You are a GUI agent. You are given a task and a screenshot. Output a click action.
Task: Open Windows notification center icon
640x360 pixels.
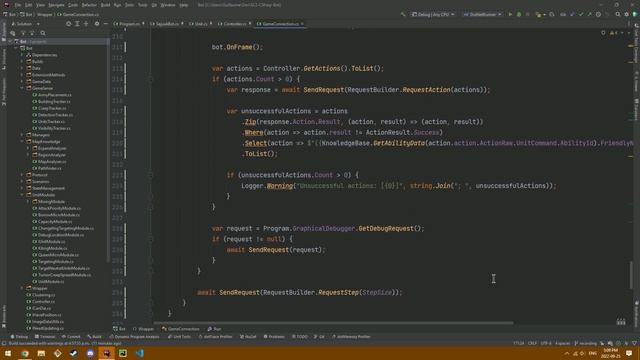pos(629,353)
